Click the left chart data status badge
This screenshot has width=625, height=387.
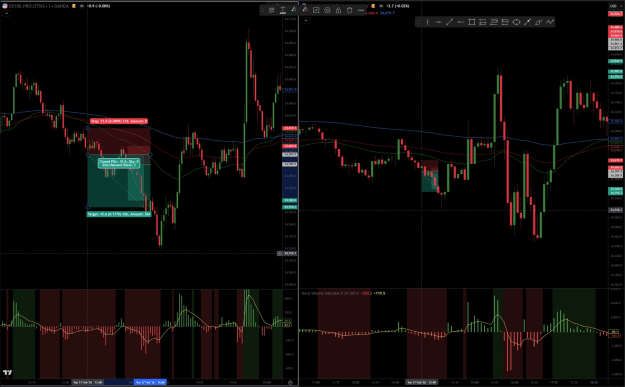[x=74, y=6]
